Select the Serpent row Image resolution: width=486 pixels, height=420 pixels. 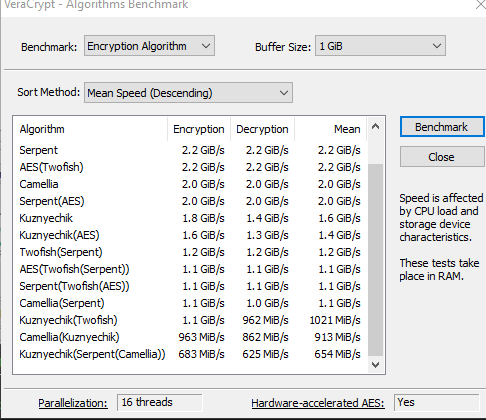(190, 150)
